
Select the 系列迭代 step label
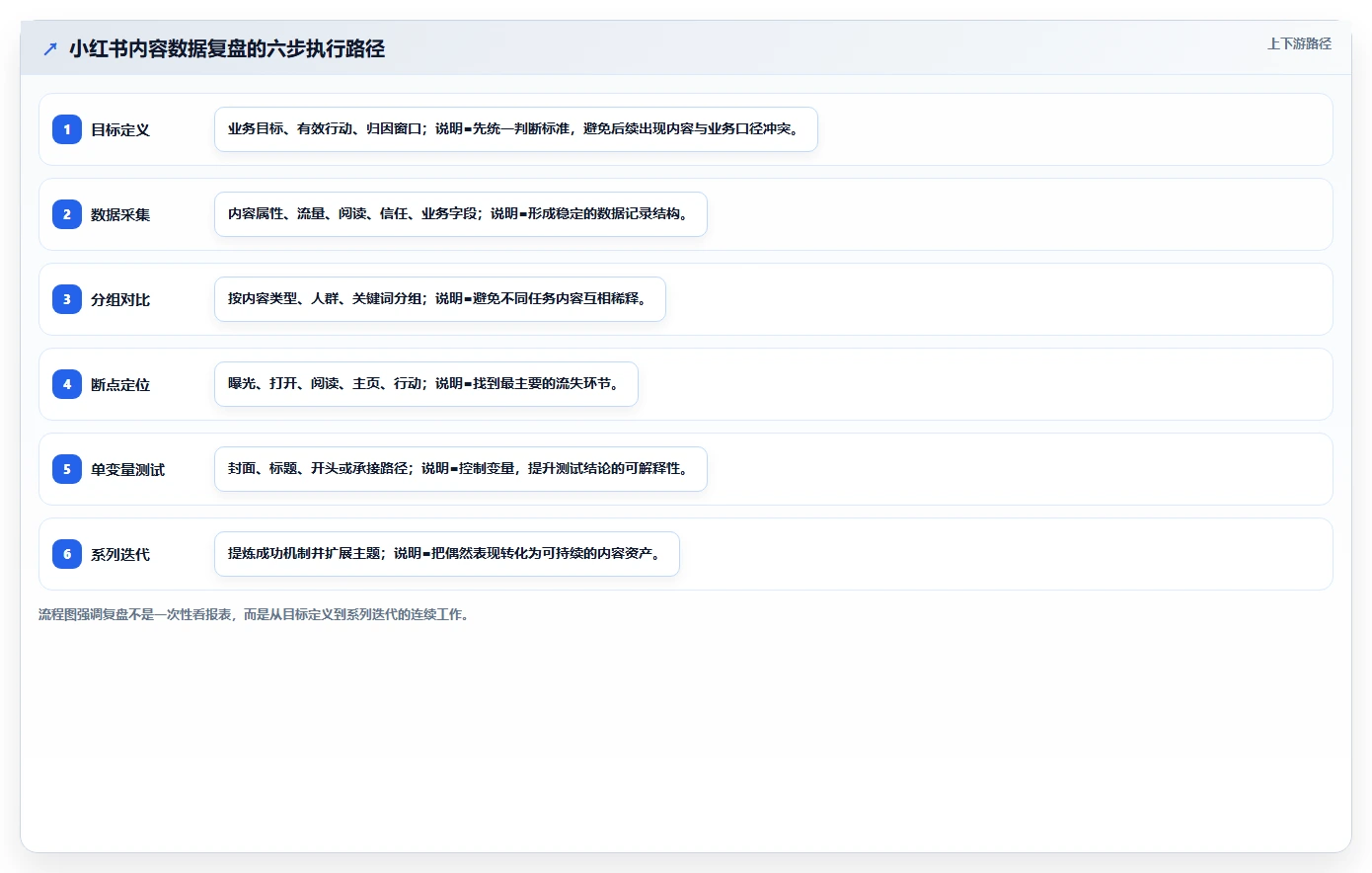pos(120,555)
